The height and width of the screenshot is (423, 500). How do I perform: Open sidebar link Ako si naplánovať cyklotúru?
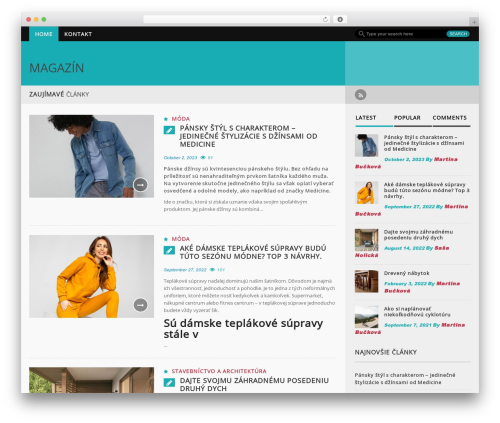click(417, 312)
